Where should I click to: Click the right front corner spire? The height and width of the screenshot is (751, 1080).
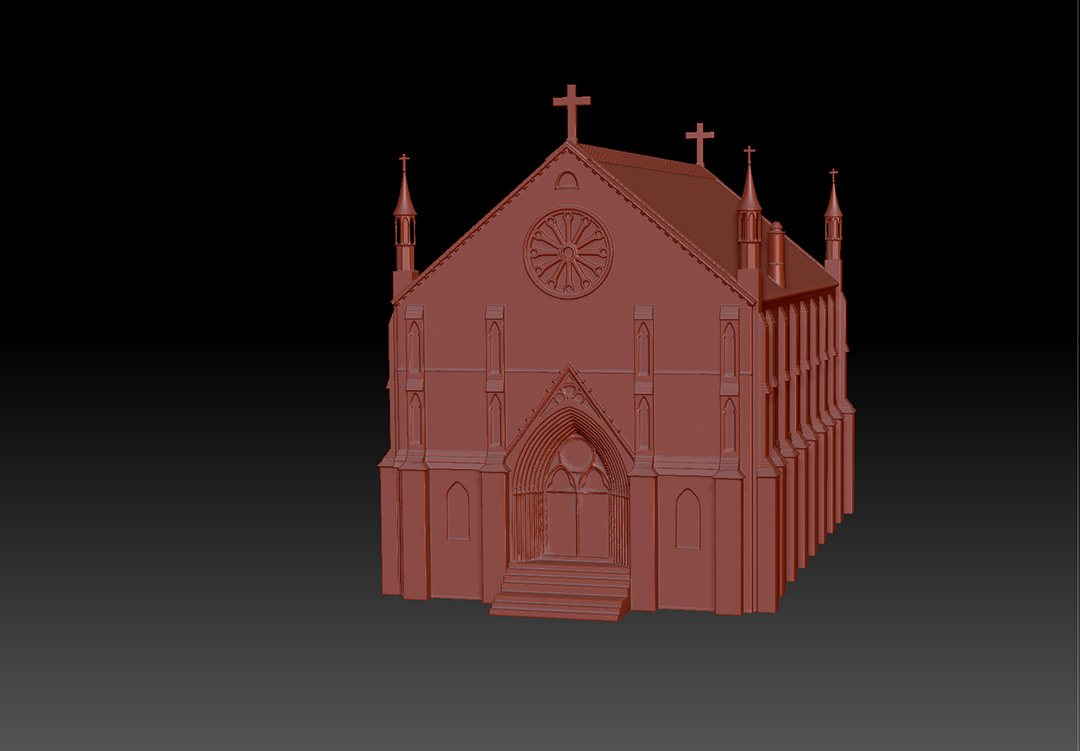tap(749, 215)
